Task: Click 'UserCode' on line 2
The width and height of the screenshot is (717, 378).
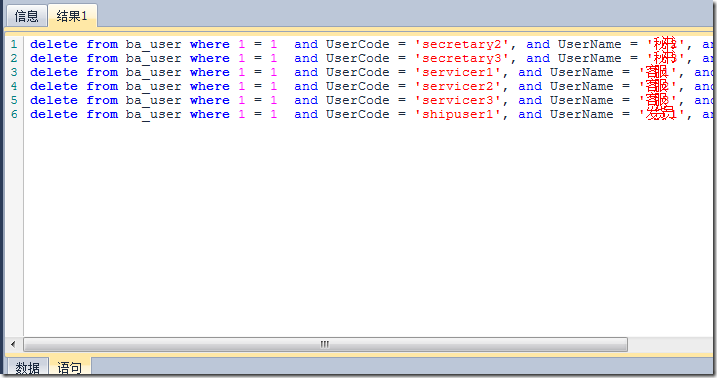Action: click(358, 59)
